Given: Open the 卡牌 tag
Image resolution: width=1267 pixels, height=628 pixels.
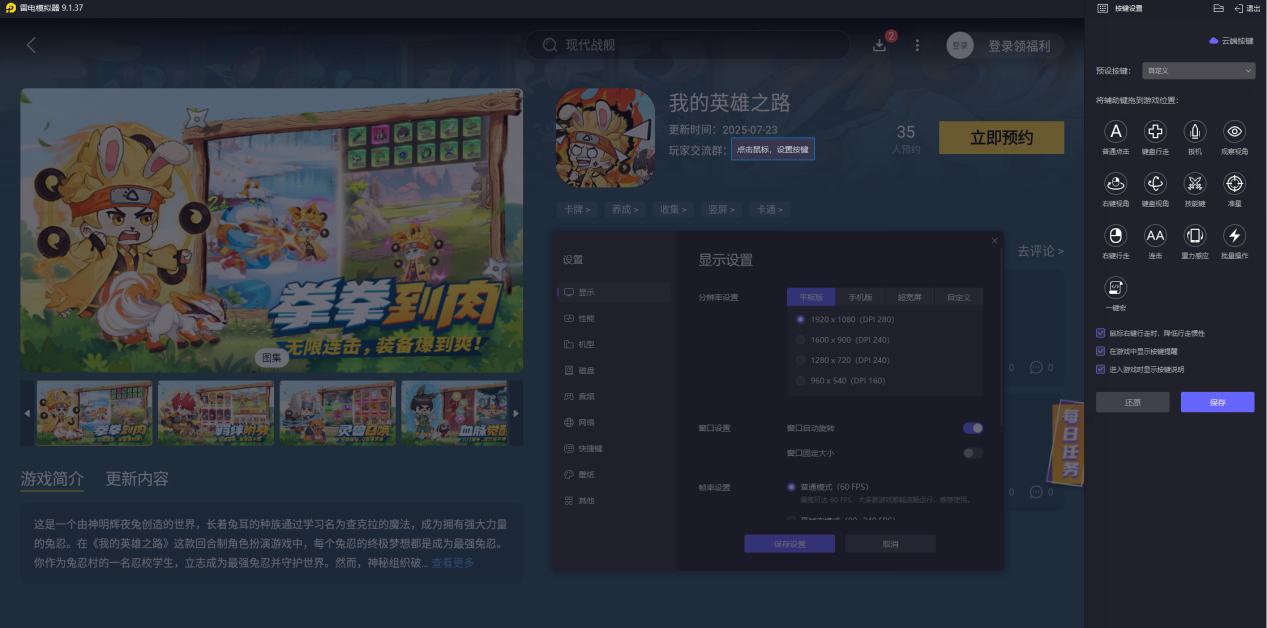Looking at the screenshot, I should pyautogui.click(x=577, y=209).
